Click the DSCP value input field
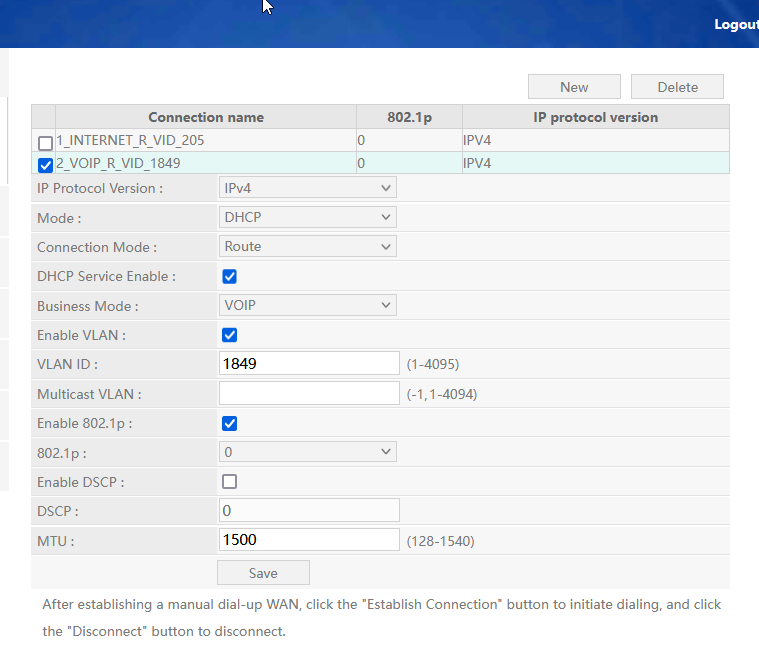 [x=308, y=511]
